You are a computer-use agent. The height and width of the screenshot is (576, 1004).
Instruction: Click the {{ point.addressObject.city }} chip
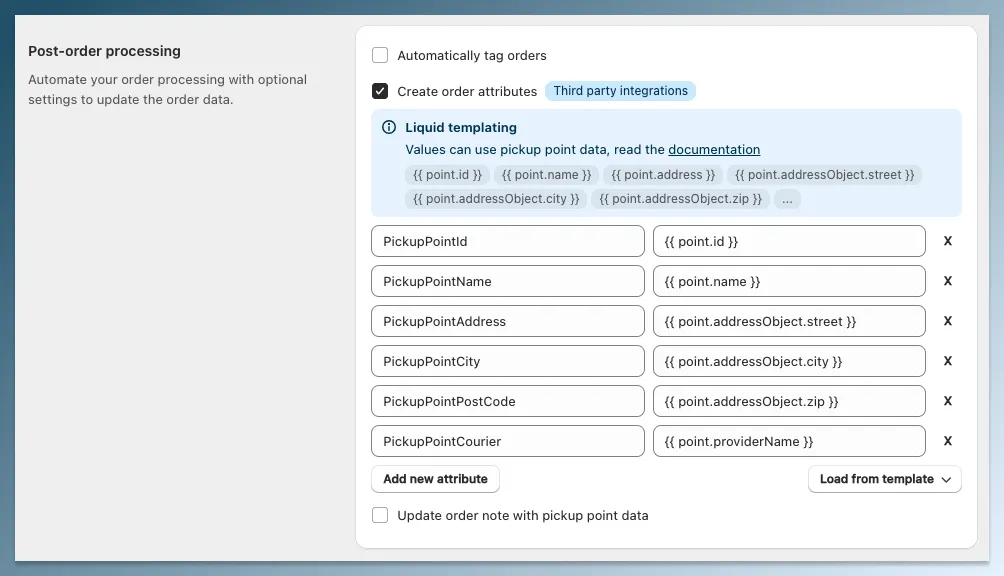coord(496,199)
